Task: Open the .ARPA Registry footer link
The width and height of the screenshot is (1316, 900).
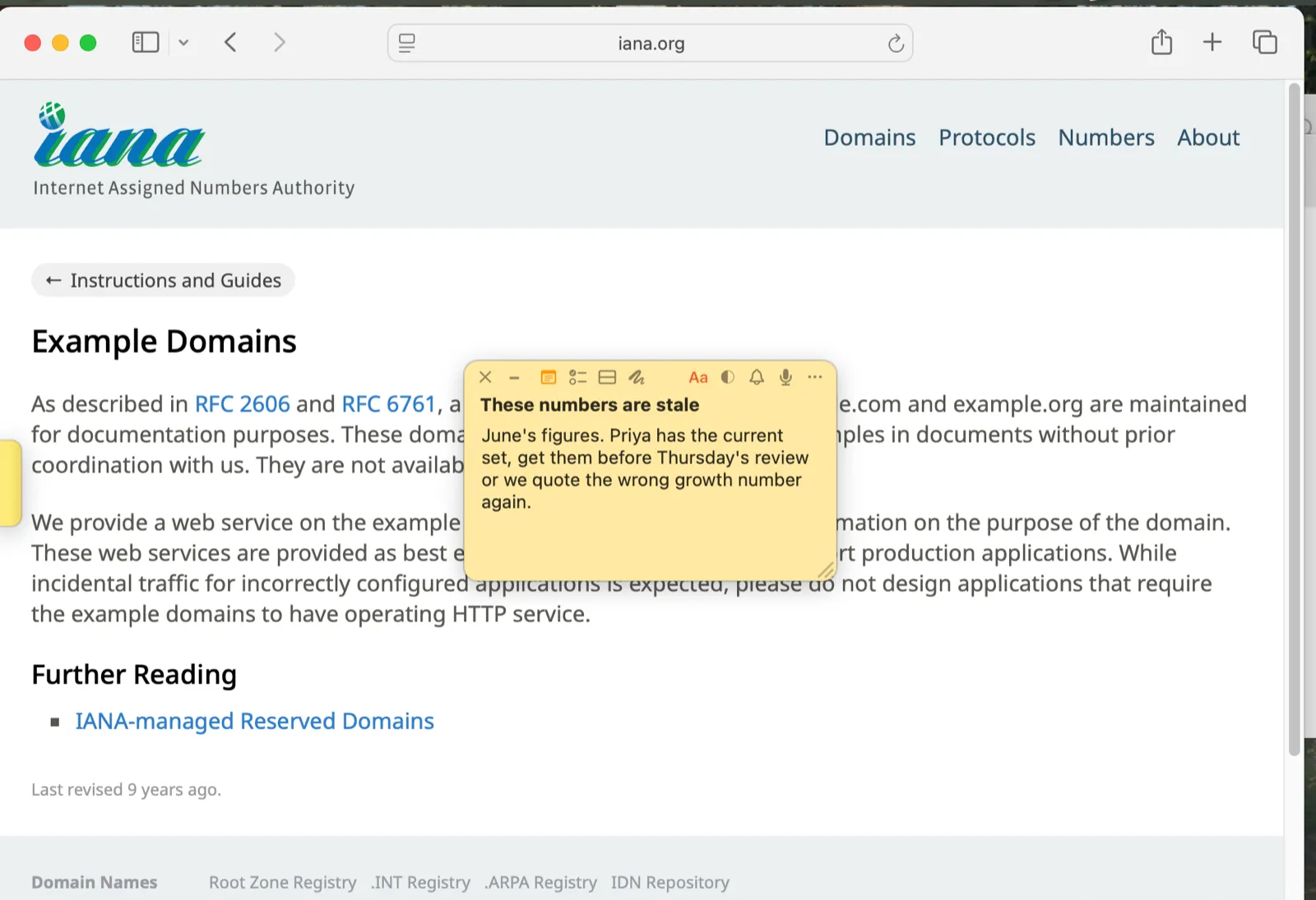Action: point(540,883)
